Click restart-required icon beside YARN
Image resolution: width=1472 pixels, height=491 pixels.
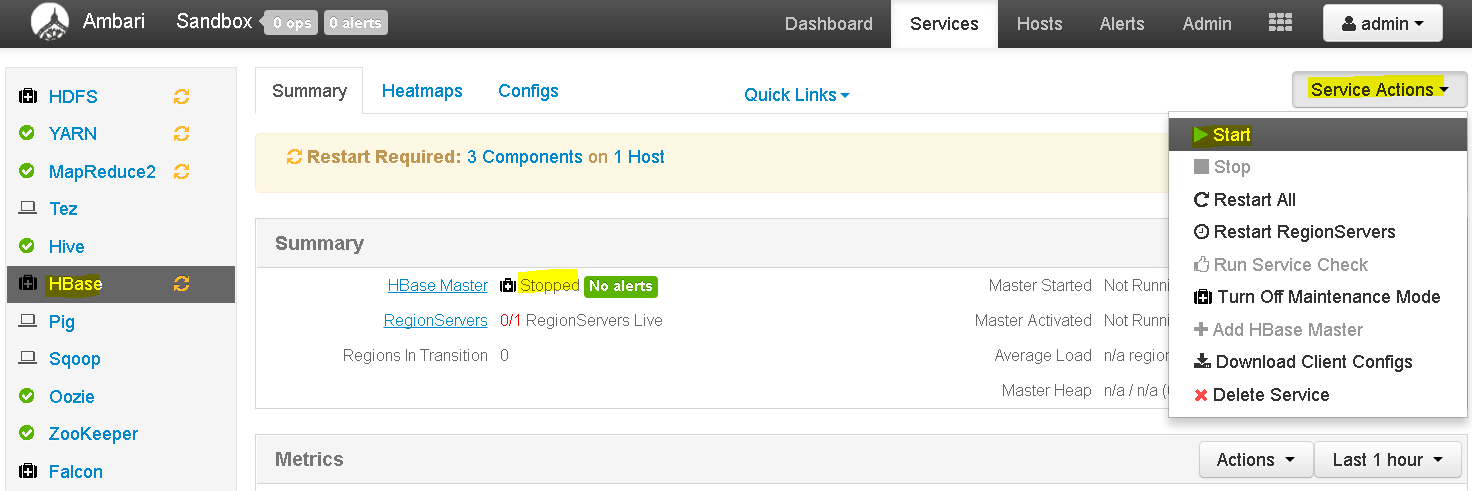pyautogui.click(x=181, y=134)
